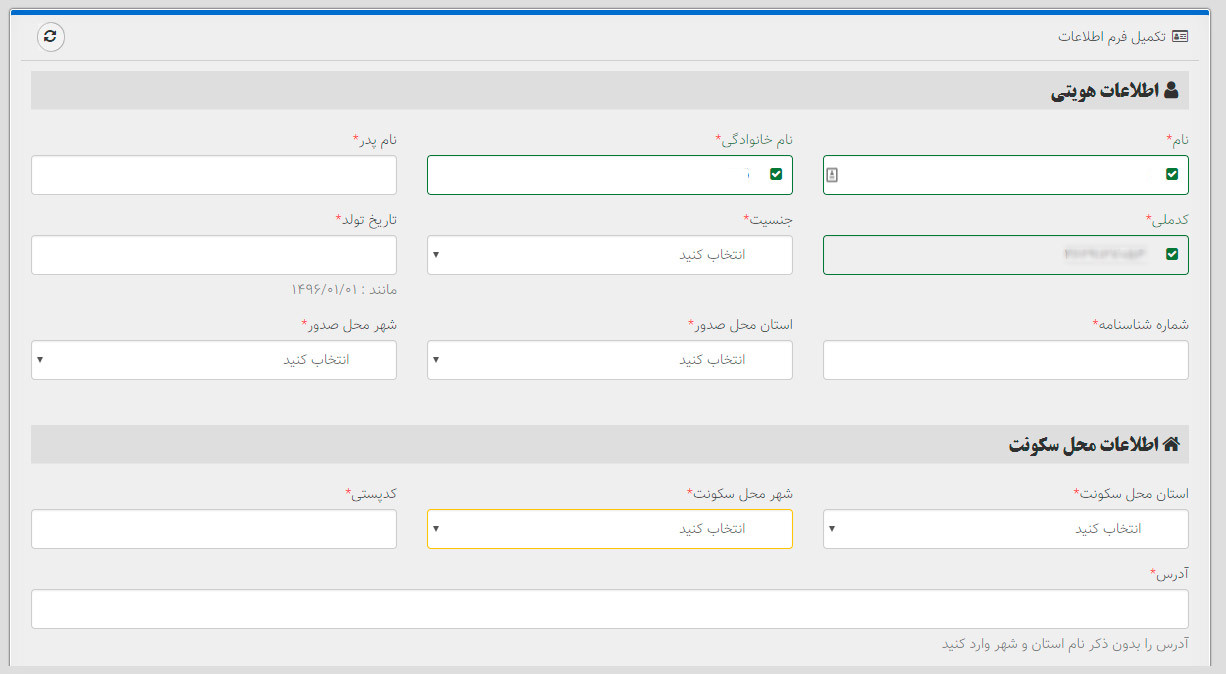
Task: Click the کدپستی input field
Action: click(213, 529)
